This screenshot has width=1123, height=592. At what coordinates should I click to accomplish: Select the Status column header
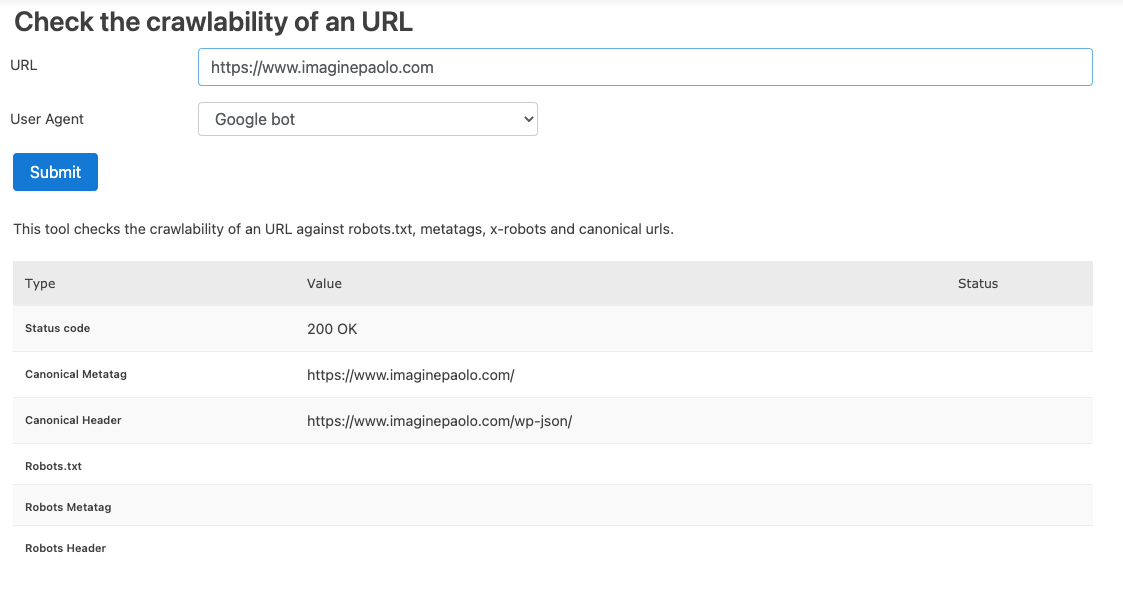(x=977, y=283)
